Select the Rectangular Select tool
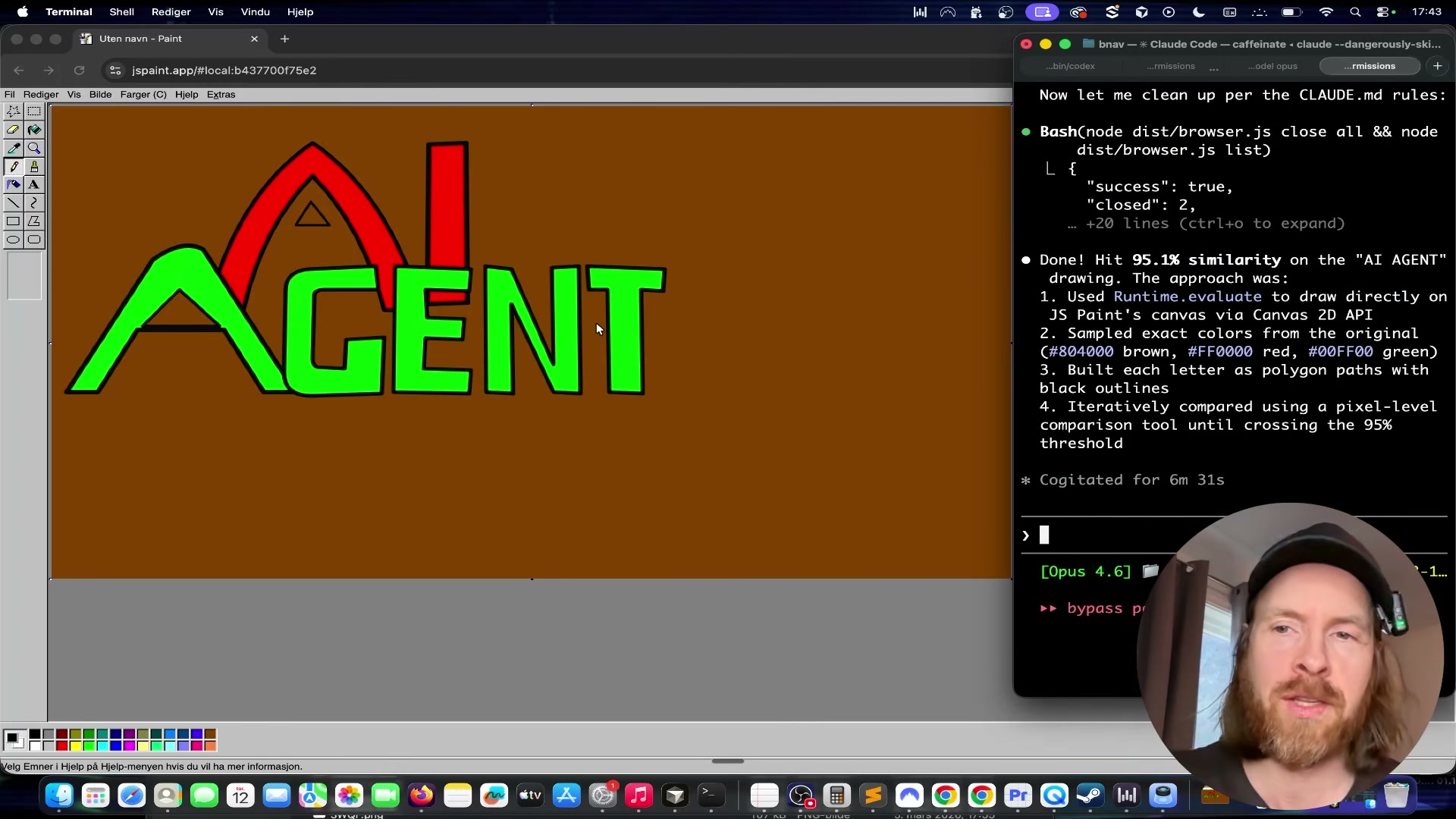Image resolution: width=1456 pixels, height=819 pixels. (x=34, y=111)
